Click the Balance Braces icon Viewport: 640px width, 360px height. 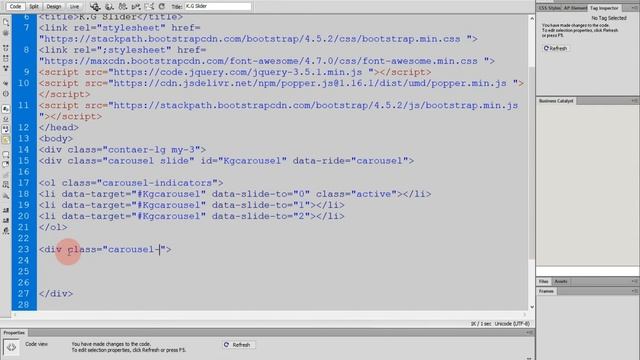(x=6, y=93)
